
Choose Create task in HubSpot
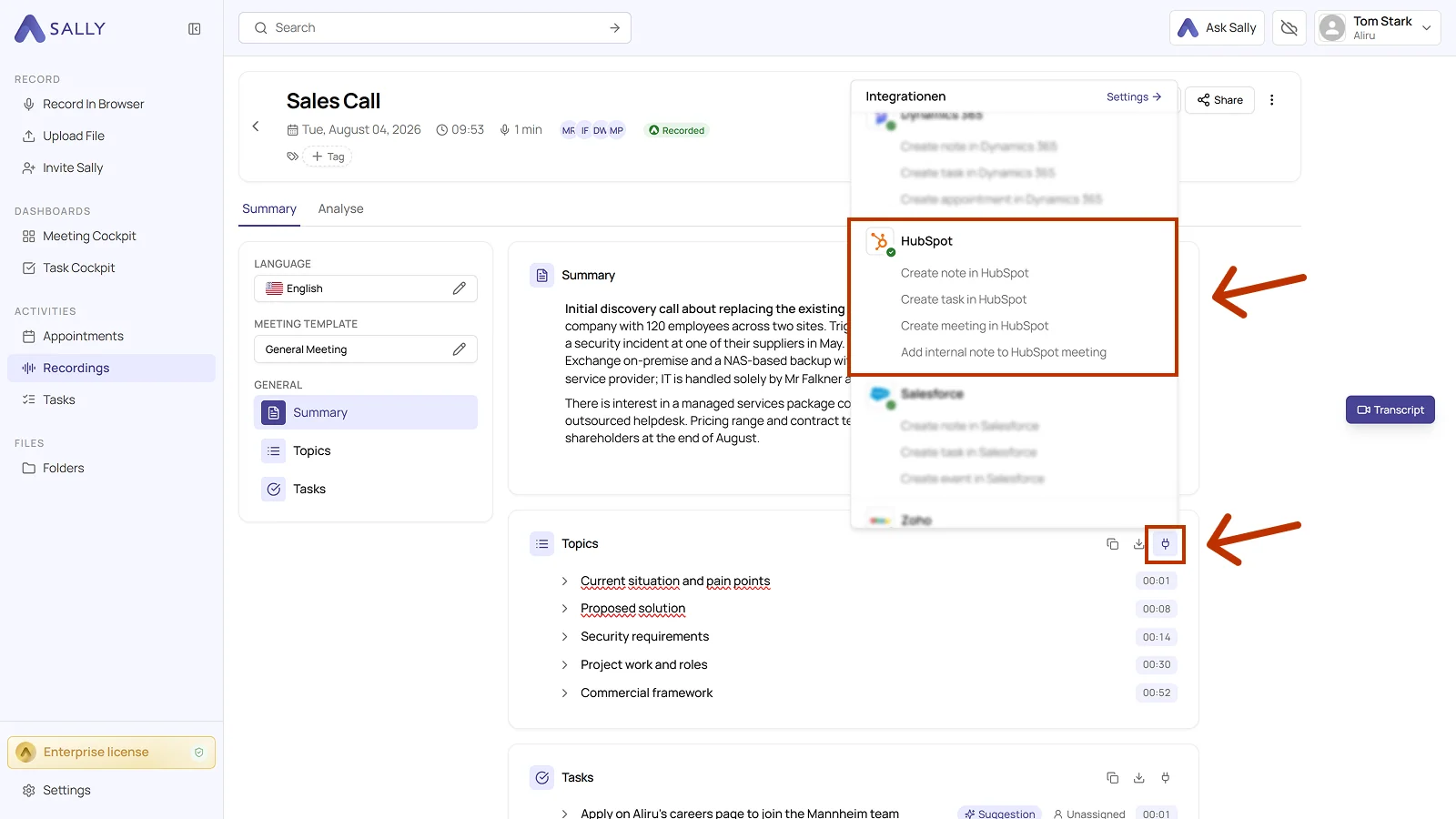coord(964,299)
